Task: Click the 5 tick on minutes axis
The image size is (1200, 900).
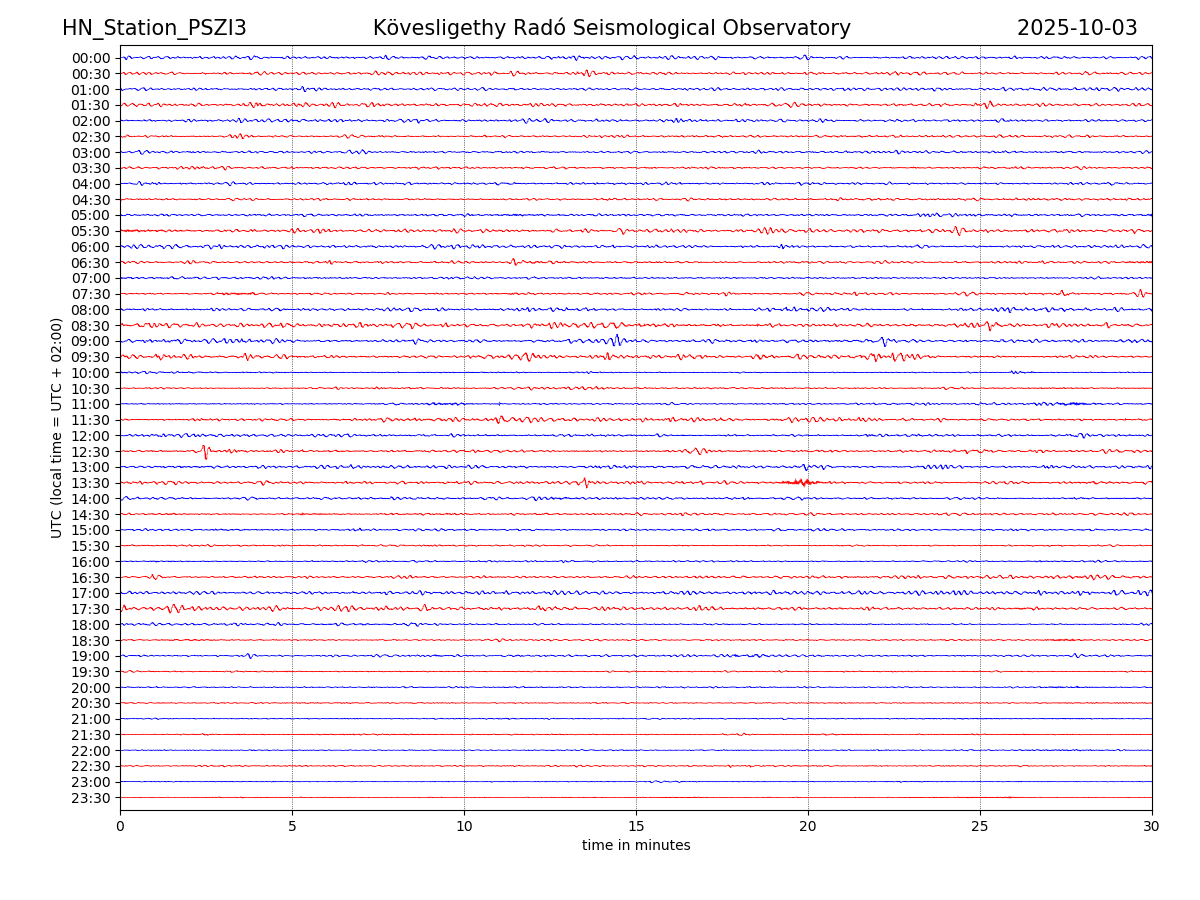Action: [x=292, y=827]
